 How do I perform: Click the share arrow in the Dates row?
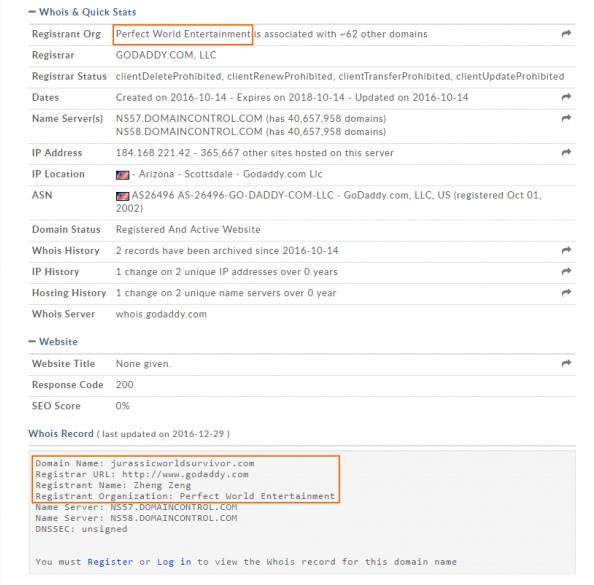click(x=566, y=97)
